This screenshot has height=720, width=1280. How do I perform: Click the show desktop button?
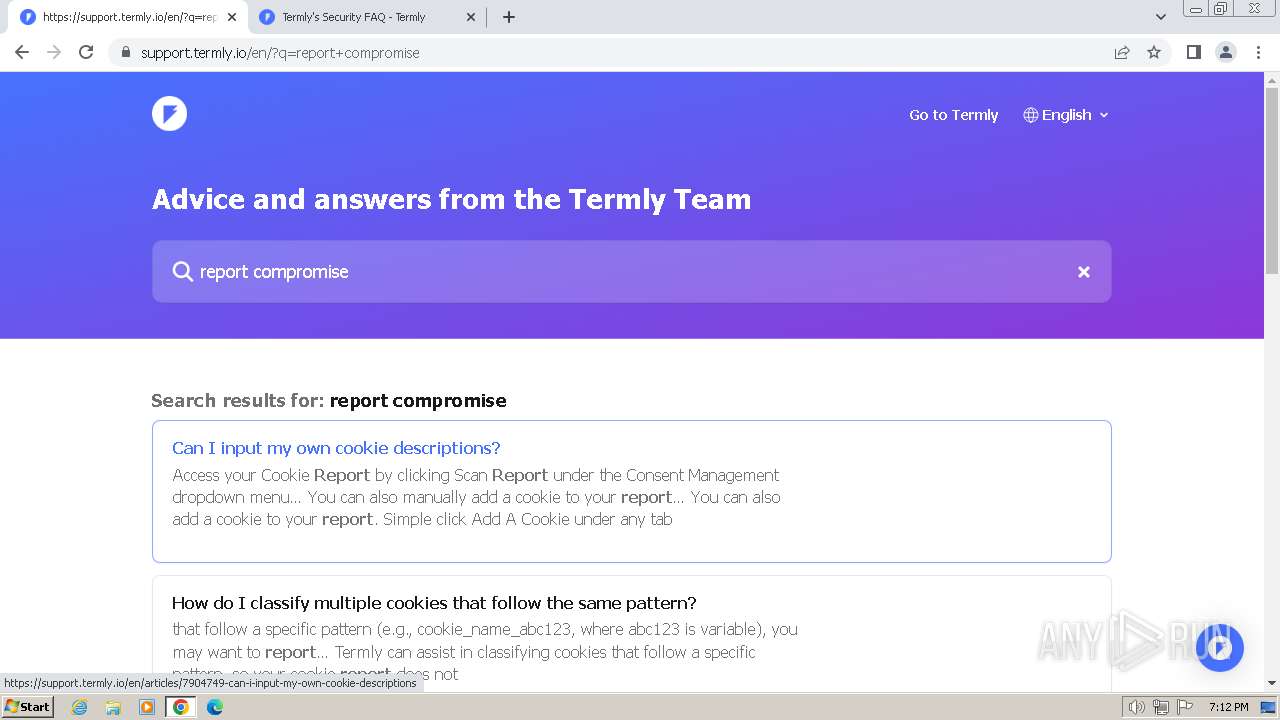coord(1269,707)
